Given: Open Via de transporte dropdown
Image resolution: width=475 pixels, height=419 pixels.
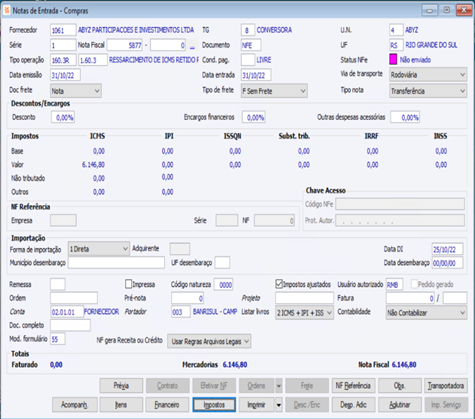Looking at the screenshot, I should pyautogui.click(x=428, y=75).
